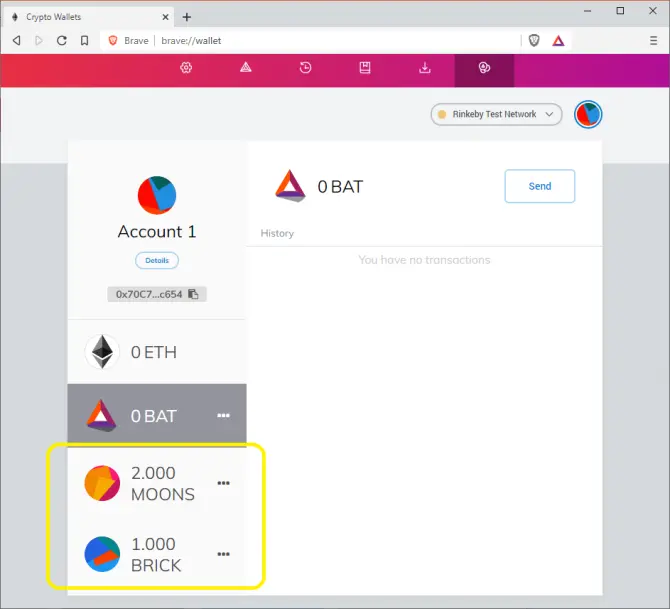
Task: Open Brave settings gear in the pink toolbar
Action: [186, 68]
